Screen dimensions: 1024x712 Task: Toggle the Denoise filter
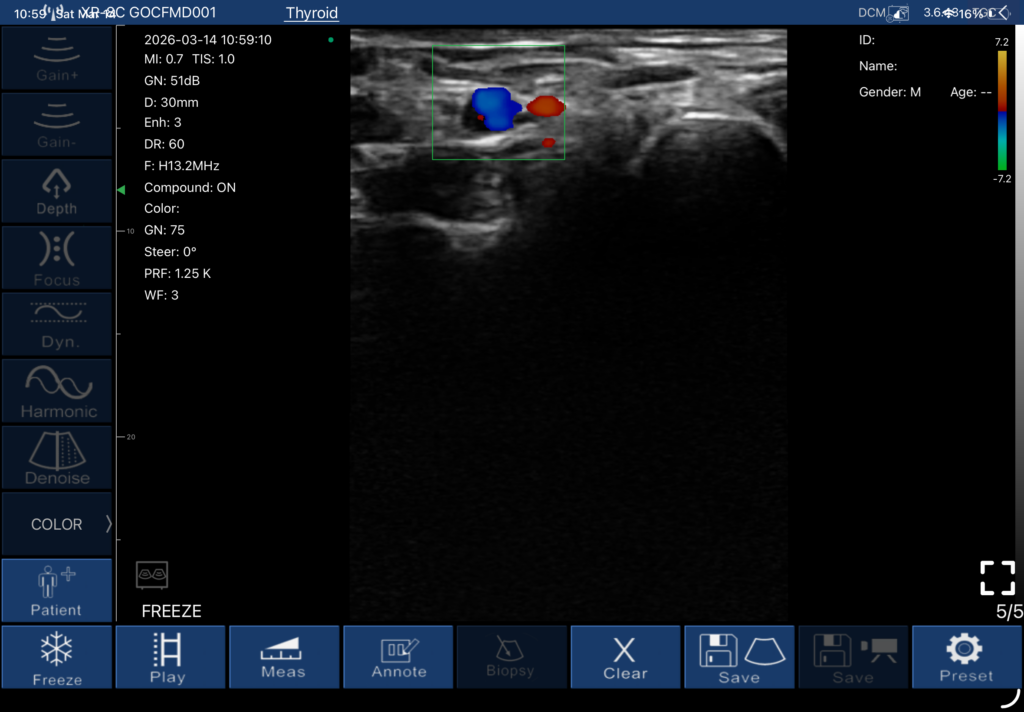57,458
